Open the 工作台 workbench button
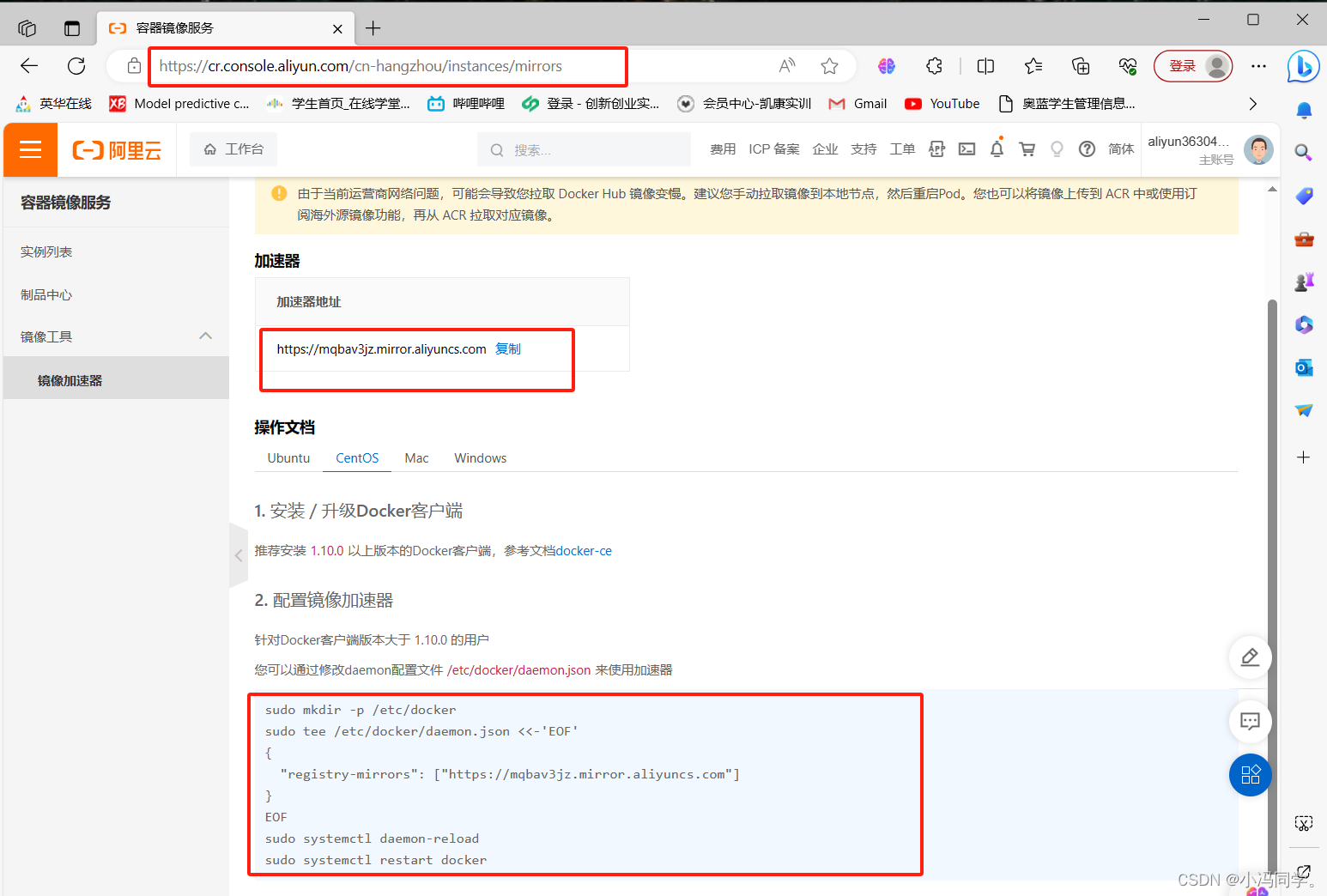Image resolution: width=1327 pixels, height=896 pixels. 233,149
